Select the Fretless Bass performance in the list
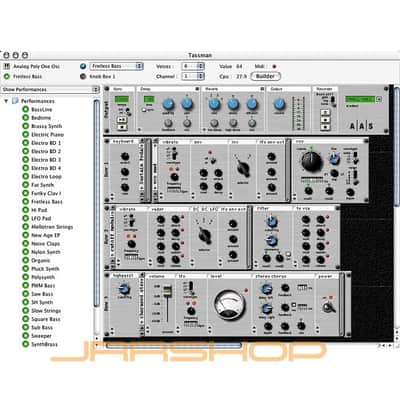Viewport: 400px width, 400px height. coord(47,201)
